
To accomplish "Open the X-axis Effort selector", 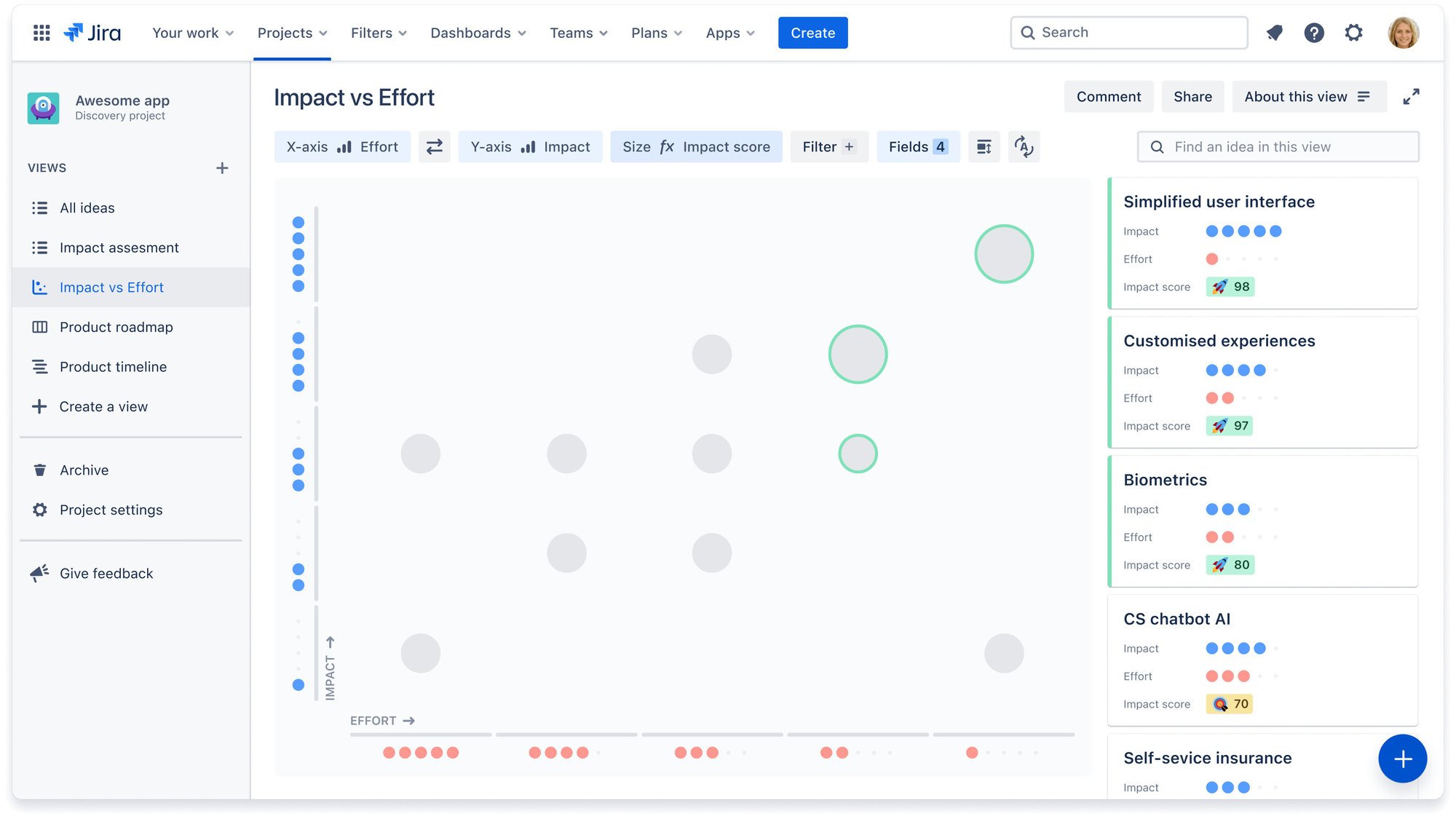I will tap(342, 147).
